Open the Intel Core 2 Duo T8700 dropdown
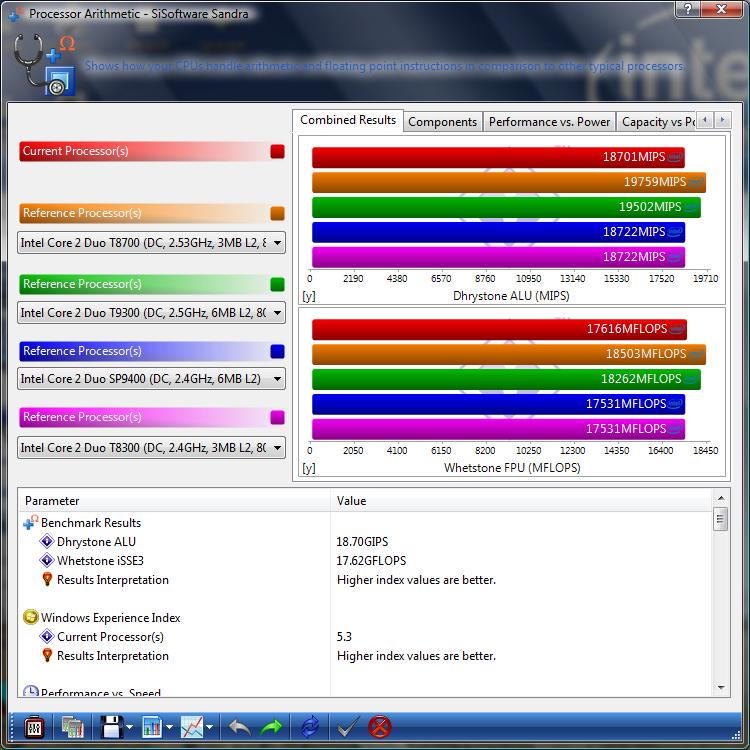Screen dimensions: 750x750 (x=151, y=243)
